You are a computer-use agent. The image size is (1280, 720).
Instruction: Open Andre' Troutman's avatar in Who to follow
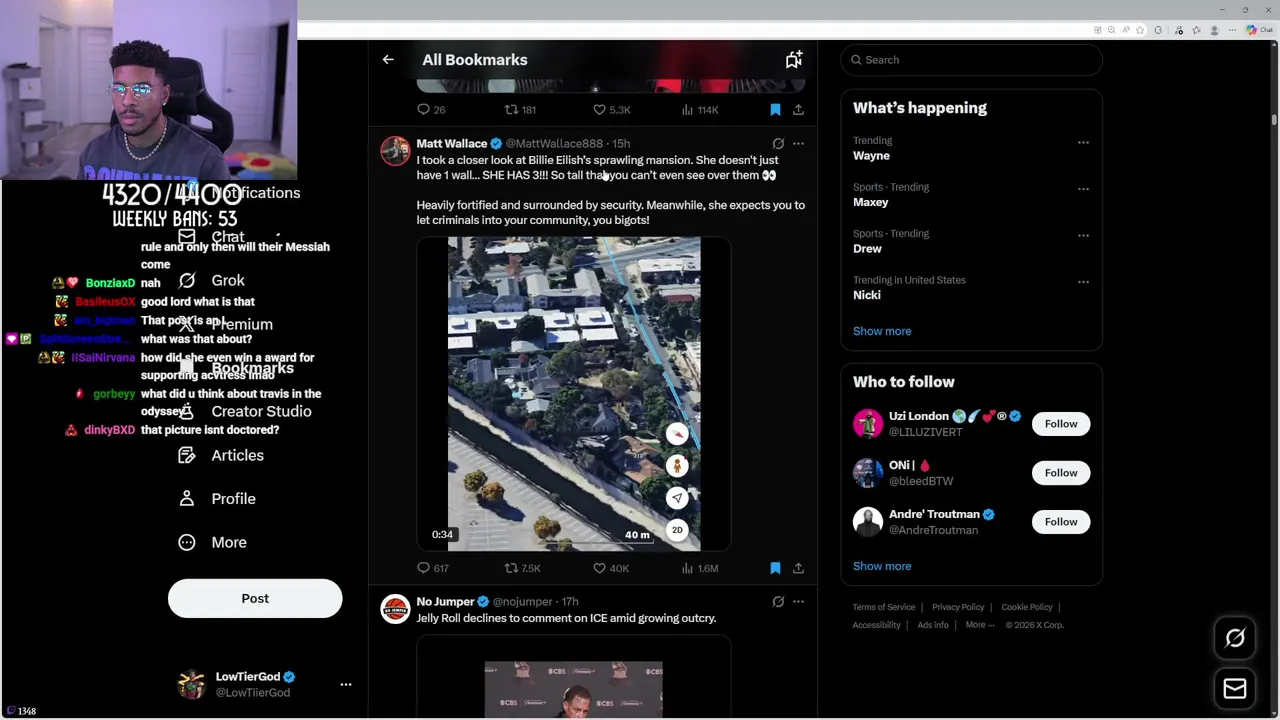(x=868, y=522)
